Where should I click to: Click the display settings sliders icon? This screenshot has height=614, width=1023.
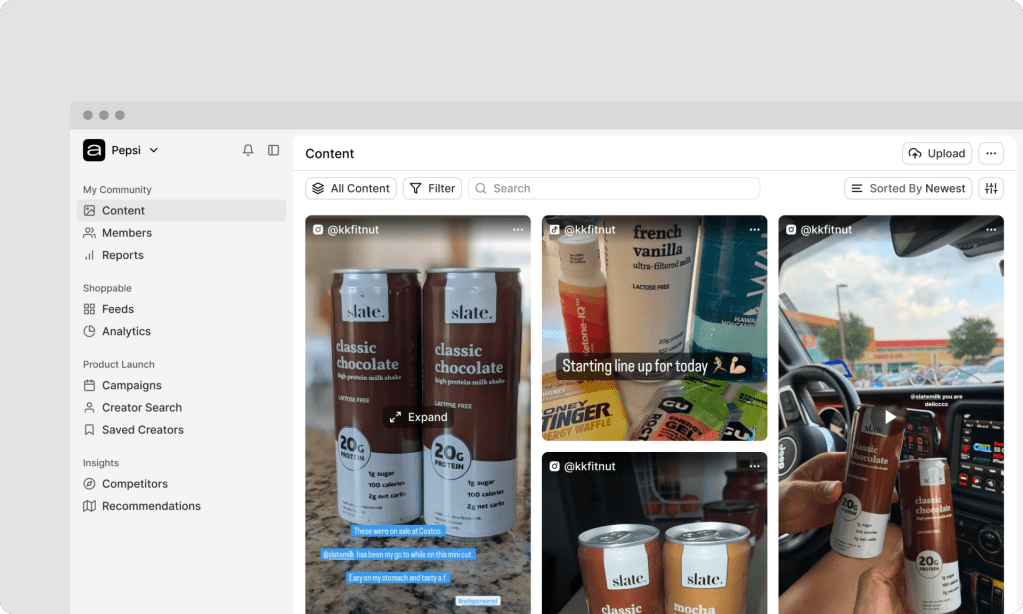tap(990, 188)
